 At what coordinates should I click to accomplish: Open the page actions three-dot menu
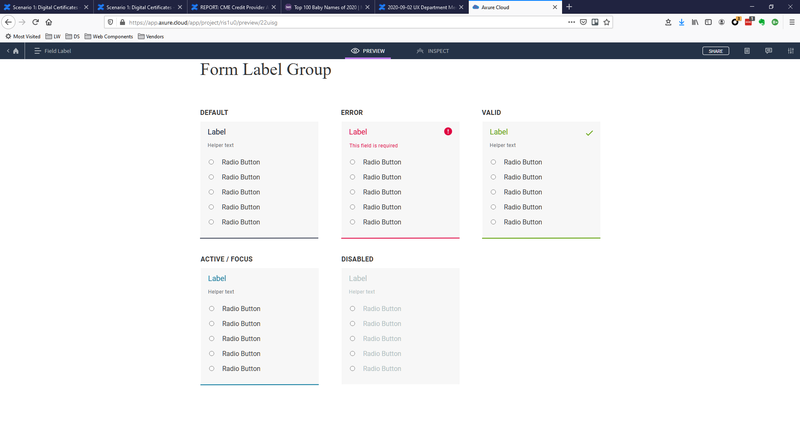point(571,22)
